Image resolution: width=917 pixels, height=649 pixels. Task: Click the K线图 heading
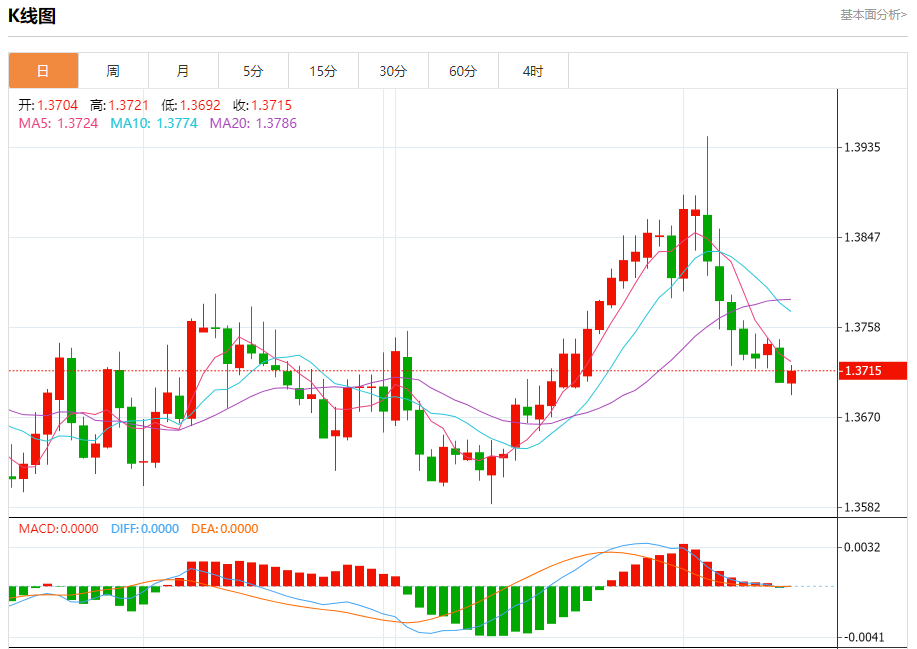[x=32, y=16]
